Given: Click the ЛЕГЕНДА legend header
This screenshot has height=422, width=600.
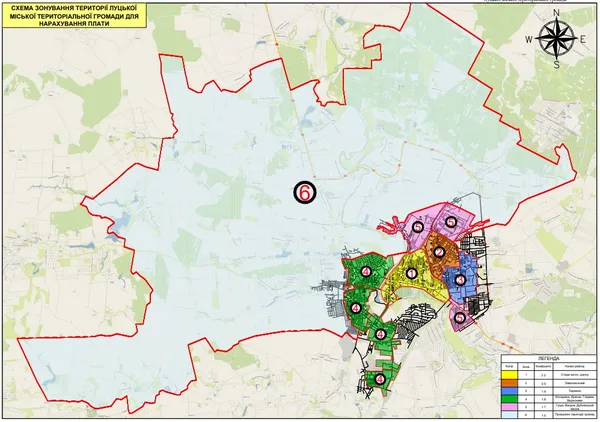Looking at the screenshot, I should [549, 358].
